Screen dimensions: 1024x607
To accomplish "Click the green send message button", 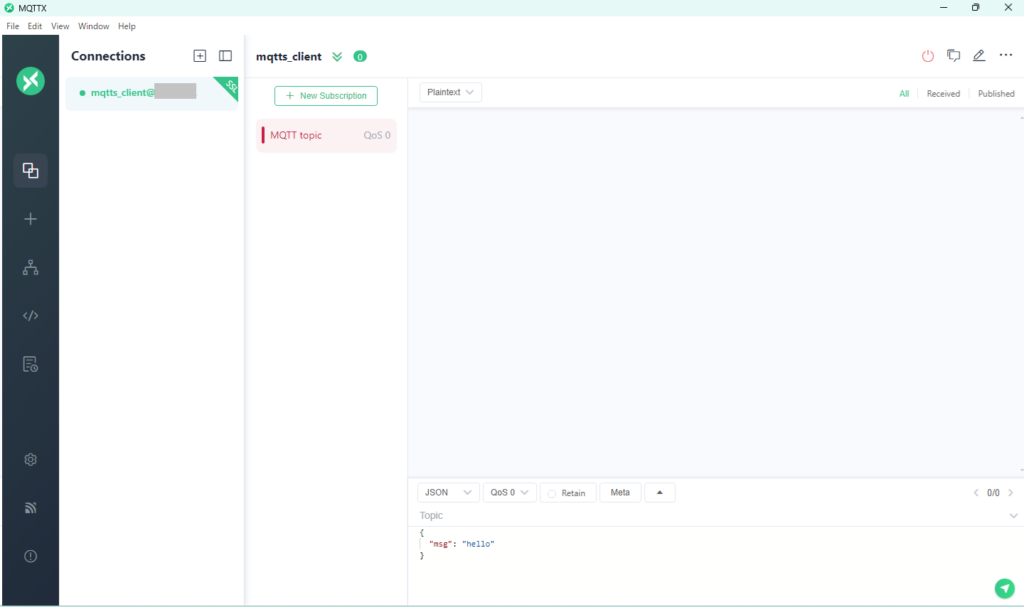I will point(1004,588).
